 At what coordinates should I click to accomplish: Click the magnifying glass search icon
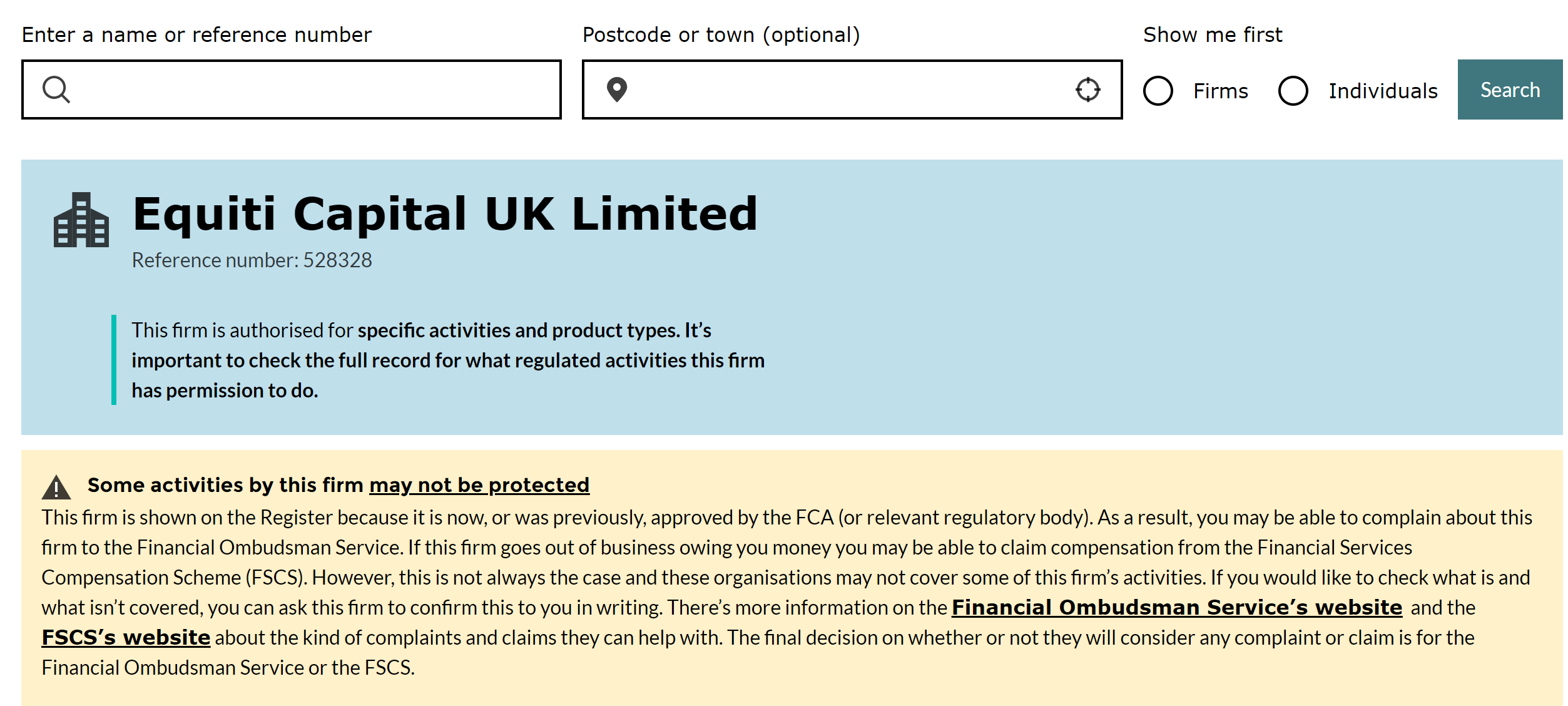(56, 90)
